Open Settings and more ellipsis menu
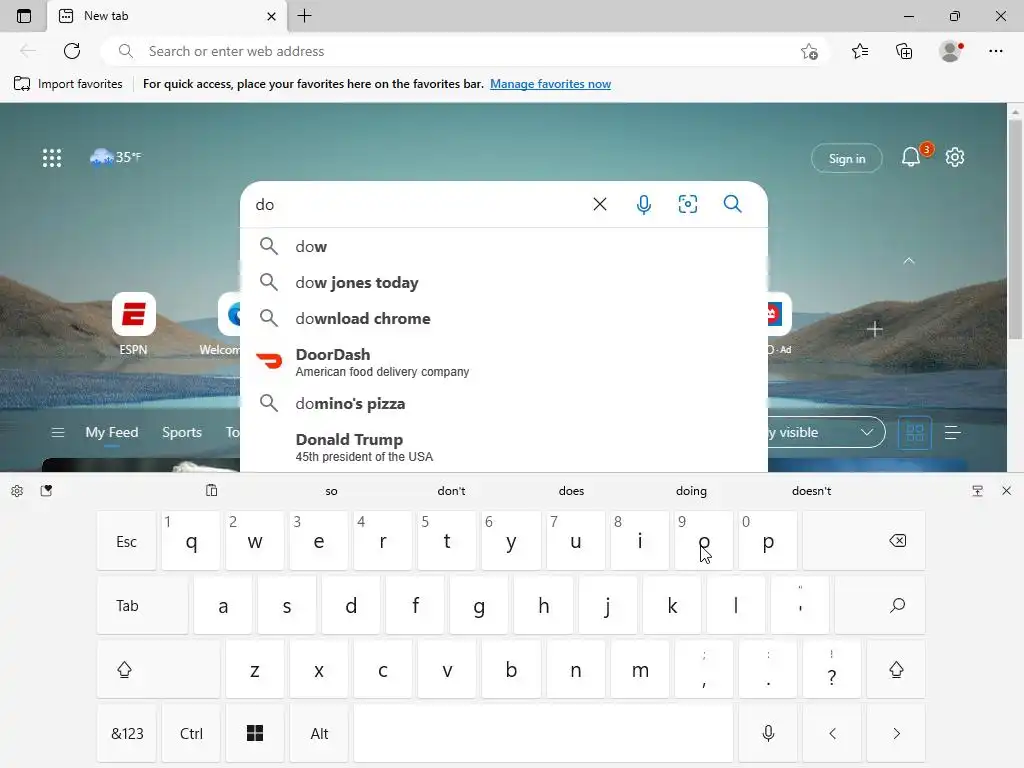 tap(995, 51)
